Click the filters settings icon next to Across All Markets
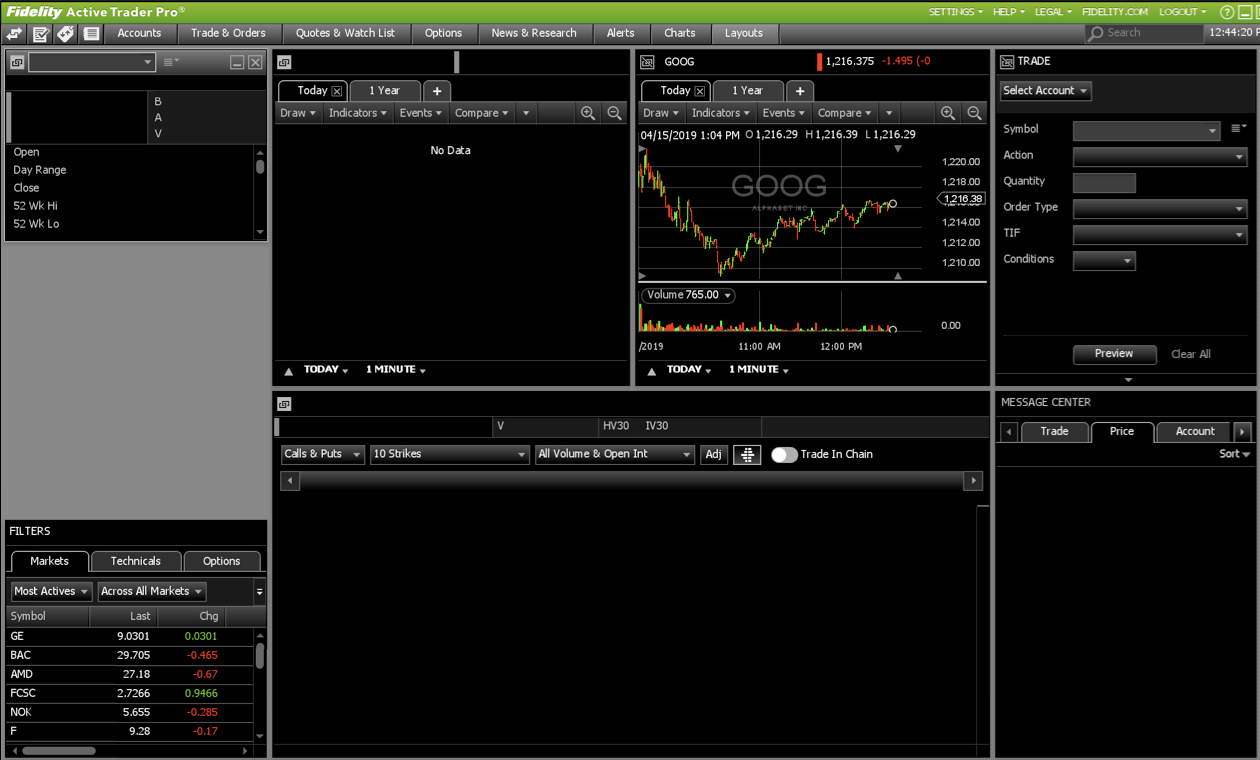 click(x=259, y=591)
